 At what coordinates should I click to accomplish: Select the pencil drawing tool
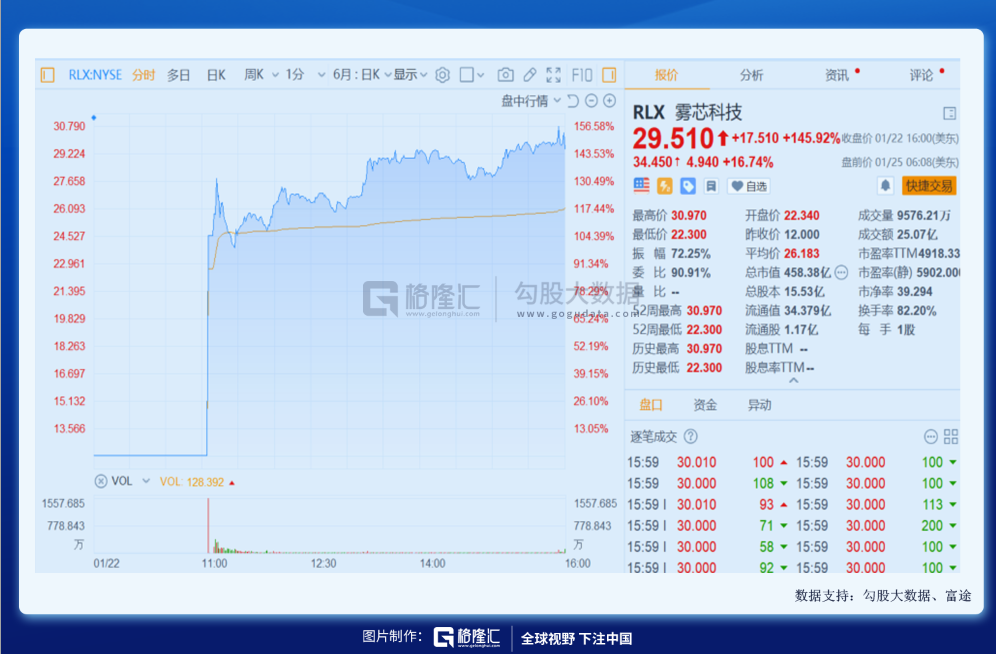click(530, 75)
